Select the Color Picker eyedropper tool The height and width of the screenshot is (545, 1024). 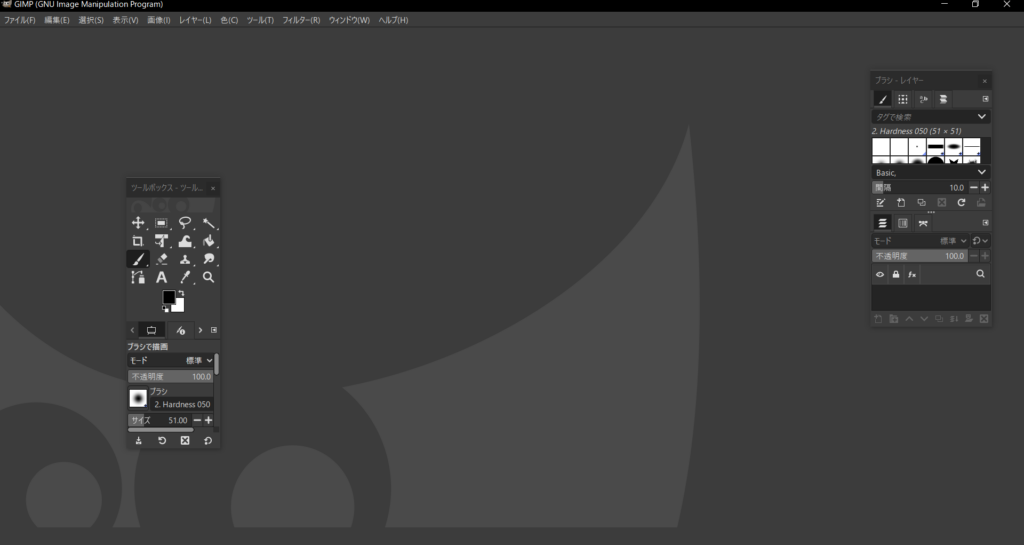(x=185, y=277)
